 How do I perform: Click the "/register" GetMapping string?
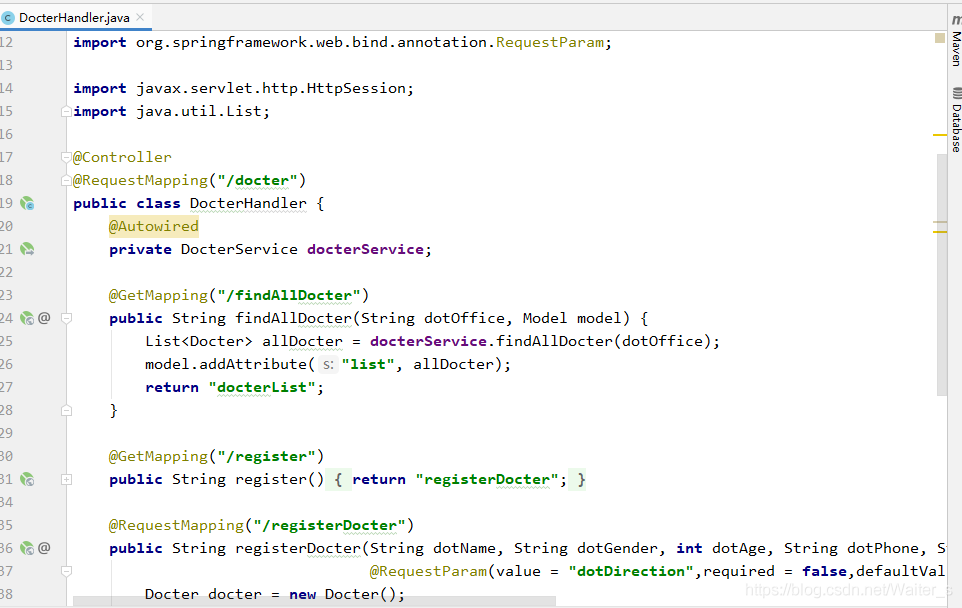[266, 456]
